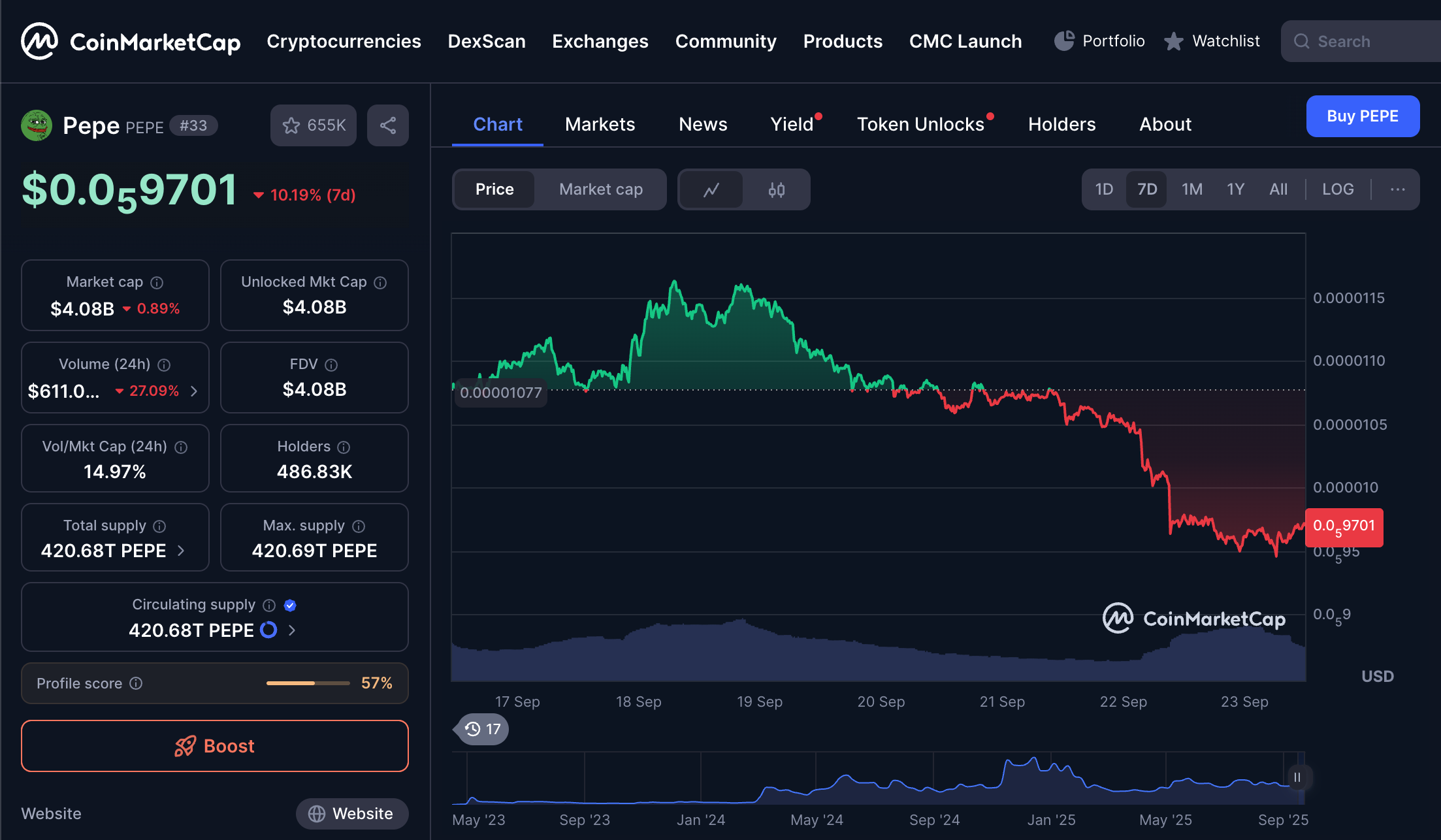This screenshot has height=840, width=1441.
Task: Expand Total supply chevron
Action: click(x=181, y=551)
